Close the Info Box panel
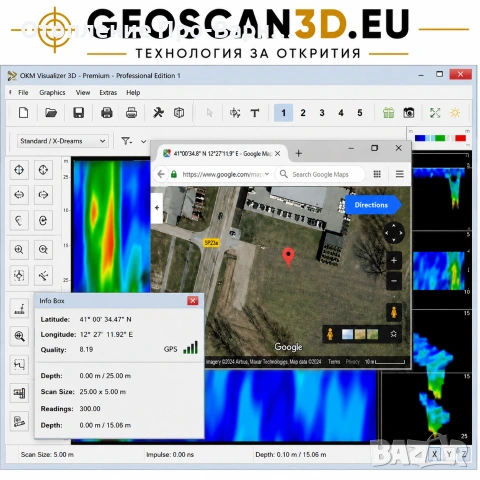480x480 pixels. click(193, 301)
